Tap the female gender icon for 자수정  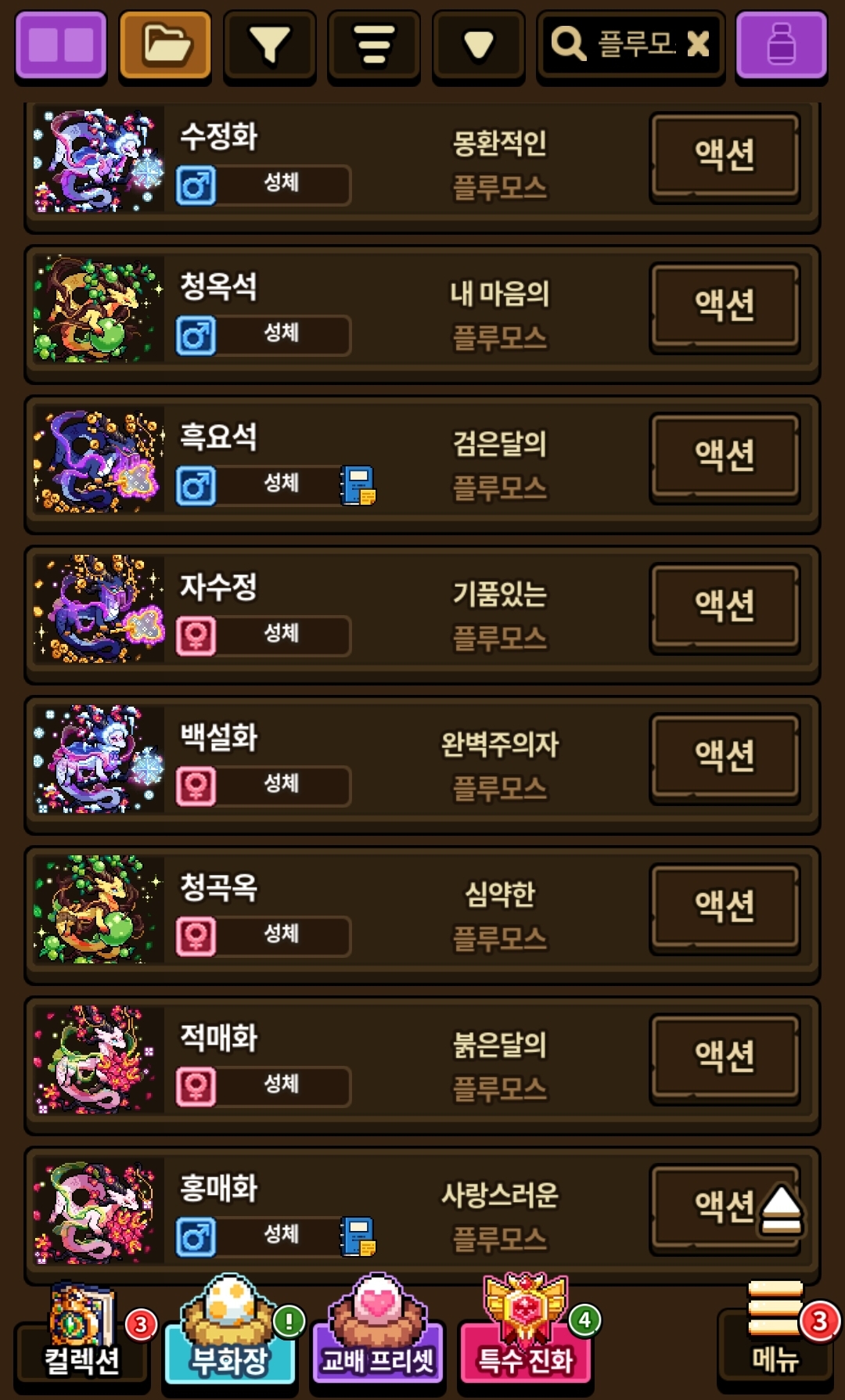click(196, 635)
